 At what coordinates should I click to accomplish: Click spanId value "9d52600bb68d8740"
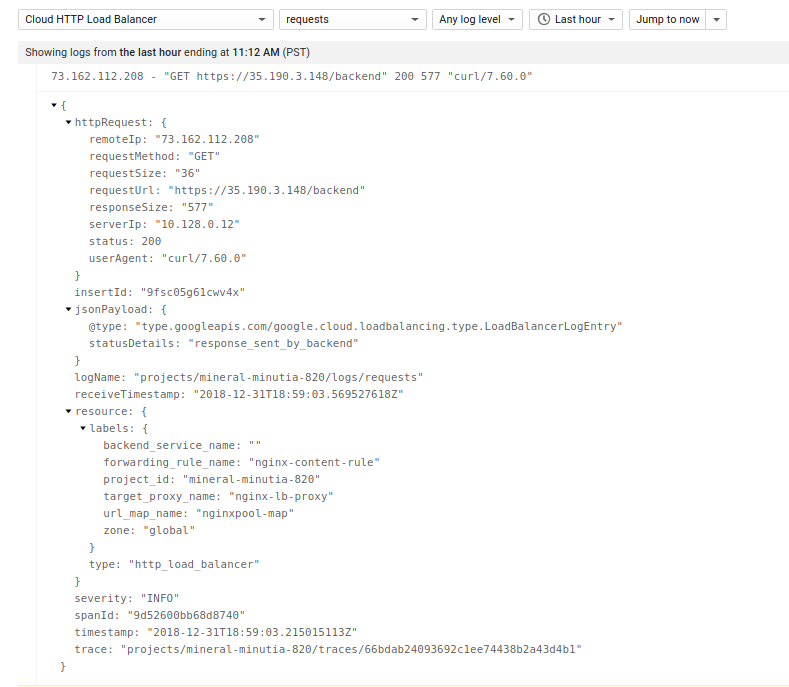click(x=186, y=616)
